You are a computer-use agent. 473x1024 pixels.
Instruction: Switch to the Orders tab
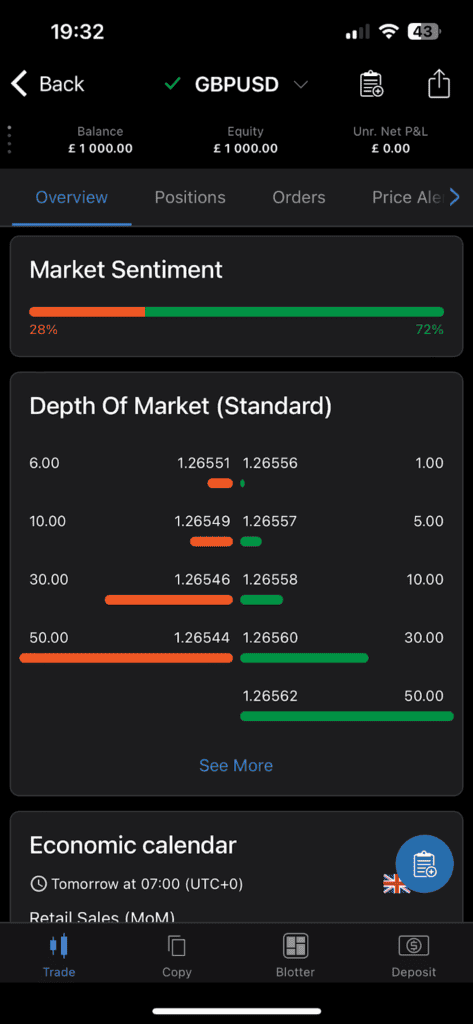(299, 197)
